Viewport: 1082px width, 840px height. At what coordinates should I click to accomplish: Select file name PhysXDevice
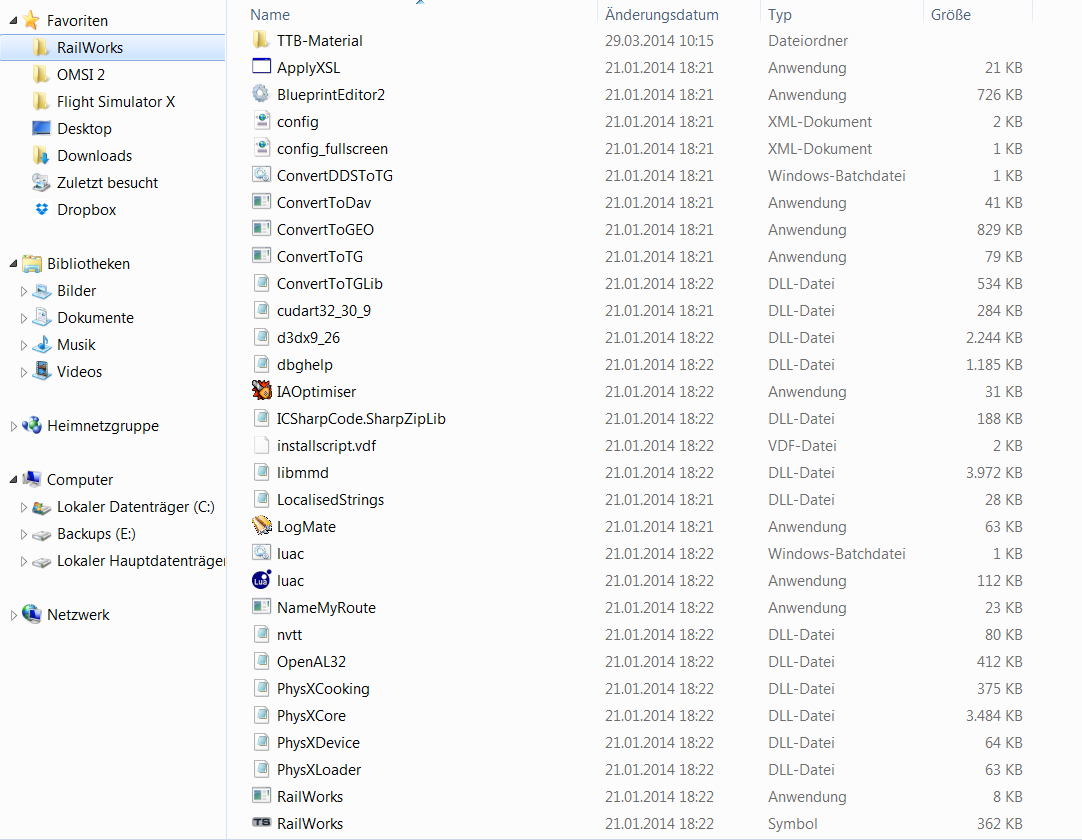[x=318, y=742]
